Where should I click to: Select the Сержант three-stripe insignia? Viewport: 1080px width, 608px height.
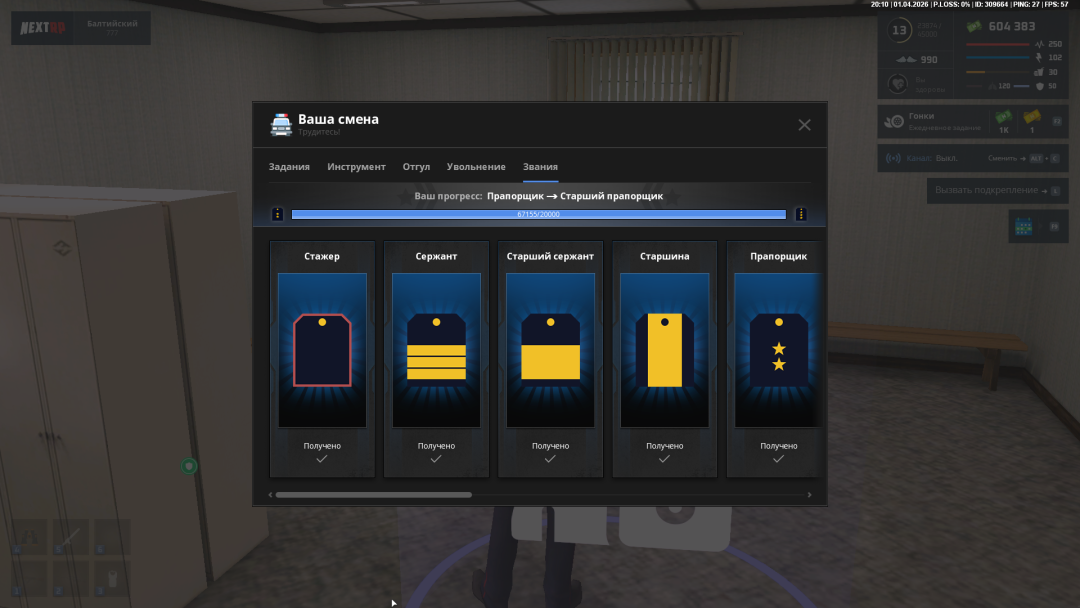pyautogui.click(x=436, y=350)
